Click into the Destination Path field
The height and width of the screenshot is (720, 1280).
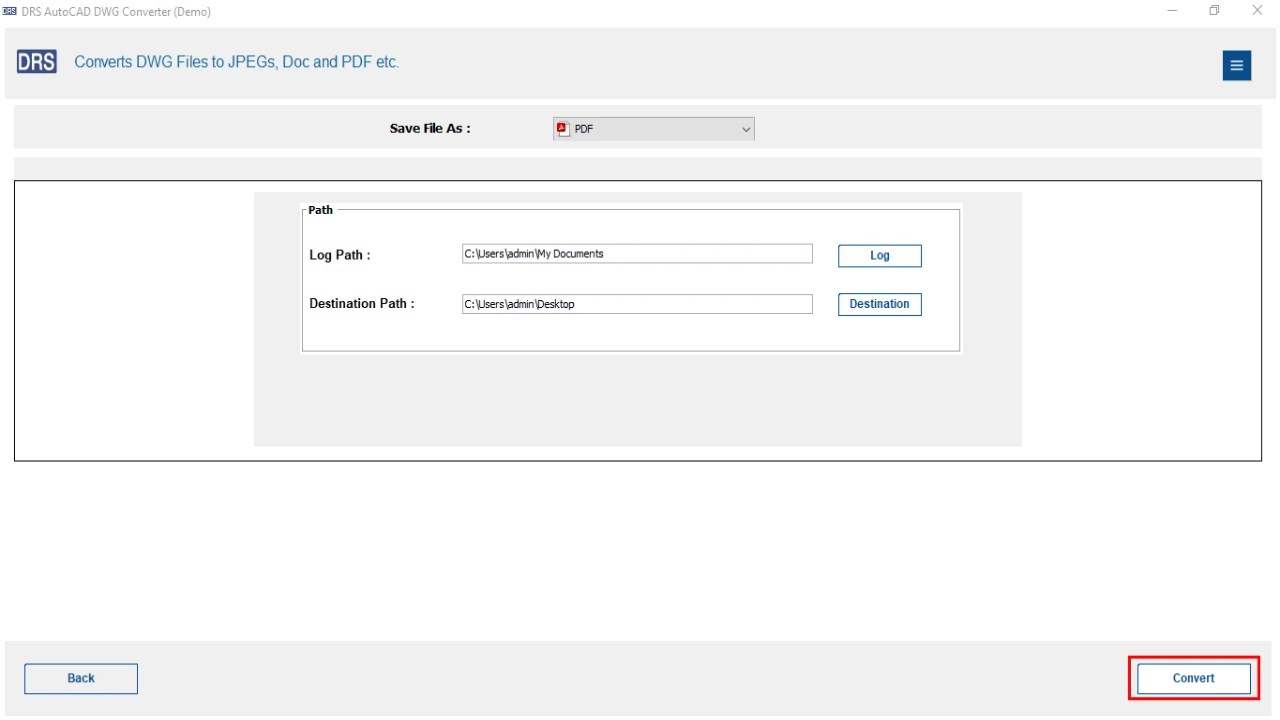[x=637, y=304]
